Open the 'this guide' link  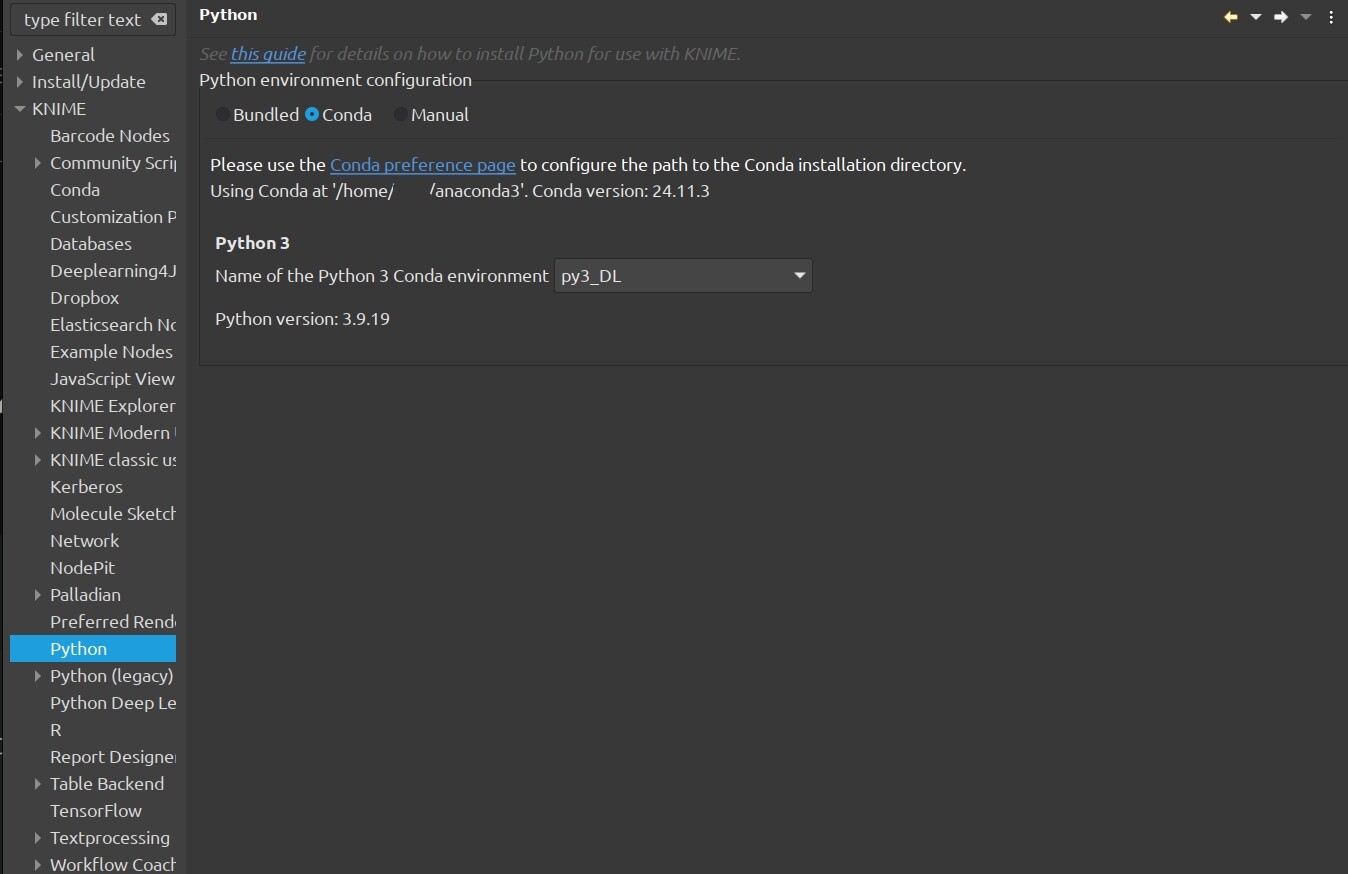point(268,54)
